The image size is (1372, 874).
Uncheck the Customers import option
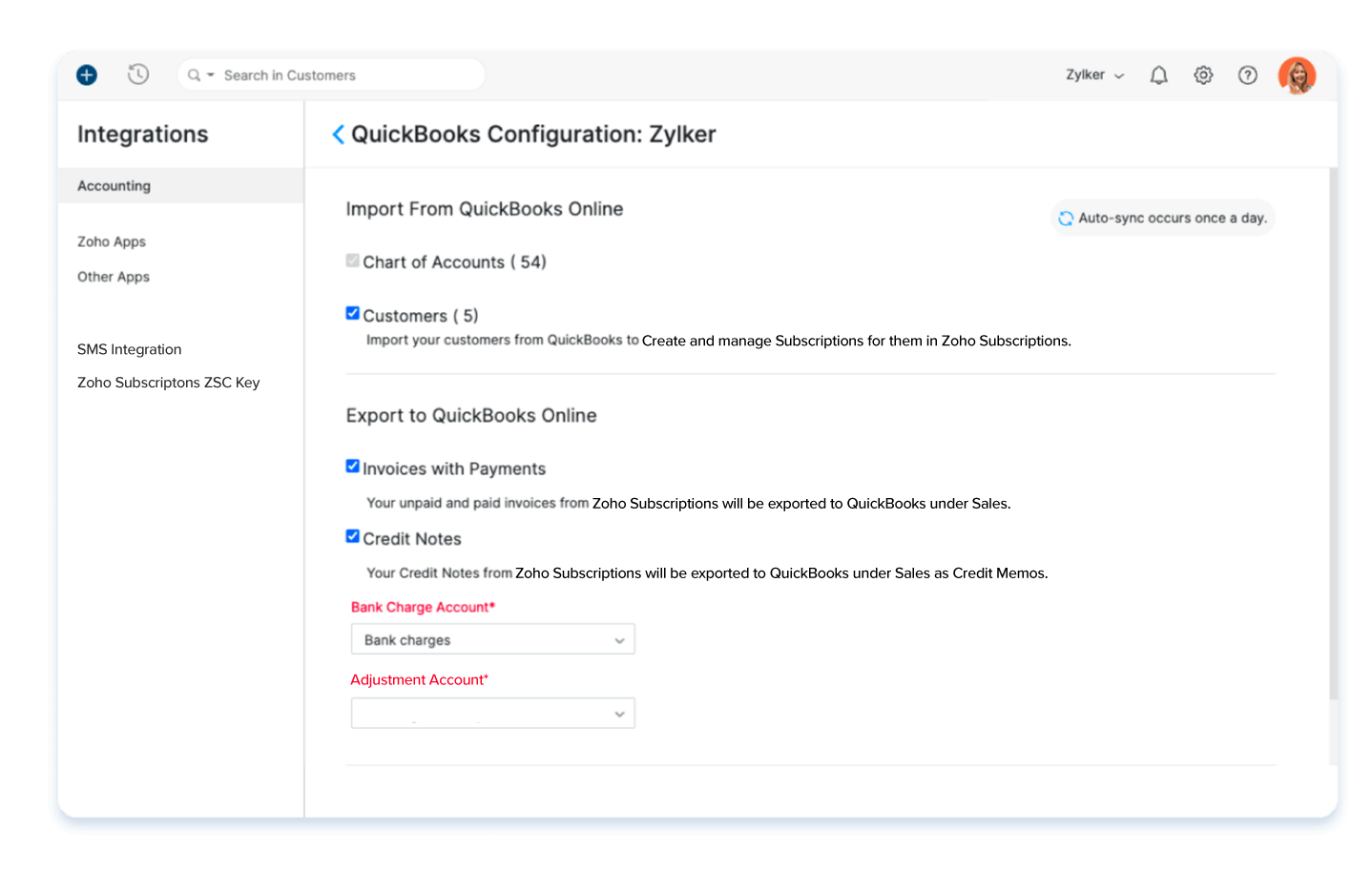pyautogui.click(x=352, y=312)
